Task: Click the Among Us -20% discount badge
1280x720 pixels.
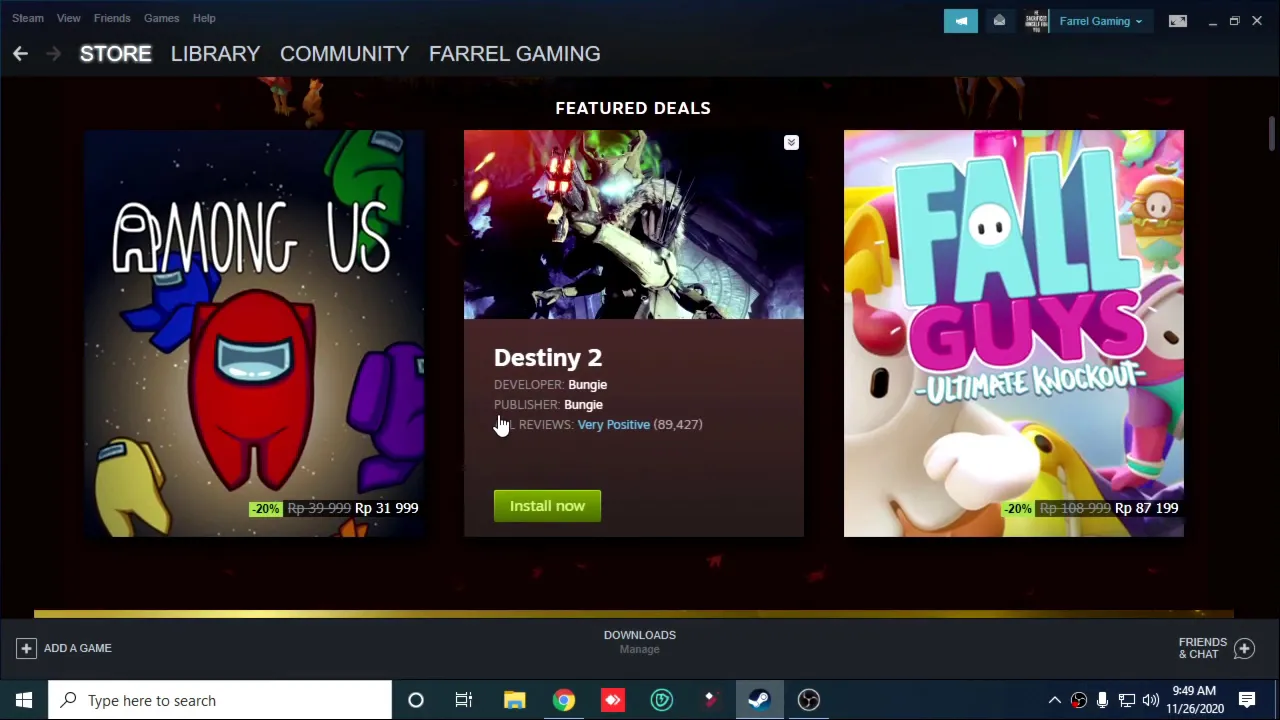Action: [x=265, y=508]
